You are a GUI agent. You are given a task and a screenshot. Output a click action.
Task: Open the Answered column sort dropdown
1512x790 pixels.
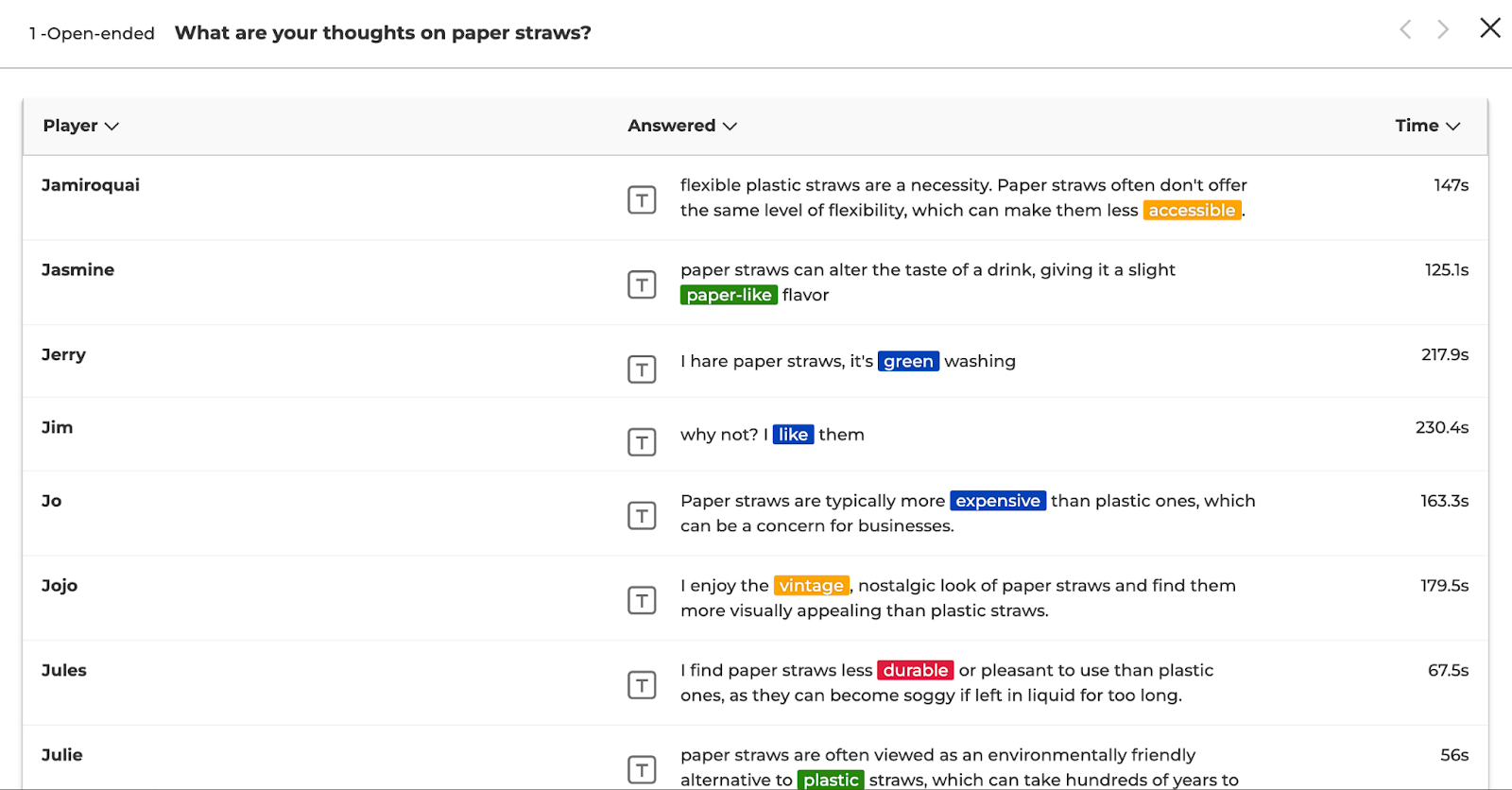pos(681,126)
